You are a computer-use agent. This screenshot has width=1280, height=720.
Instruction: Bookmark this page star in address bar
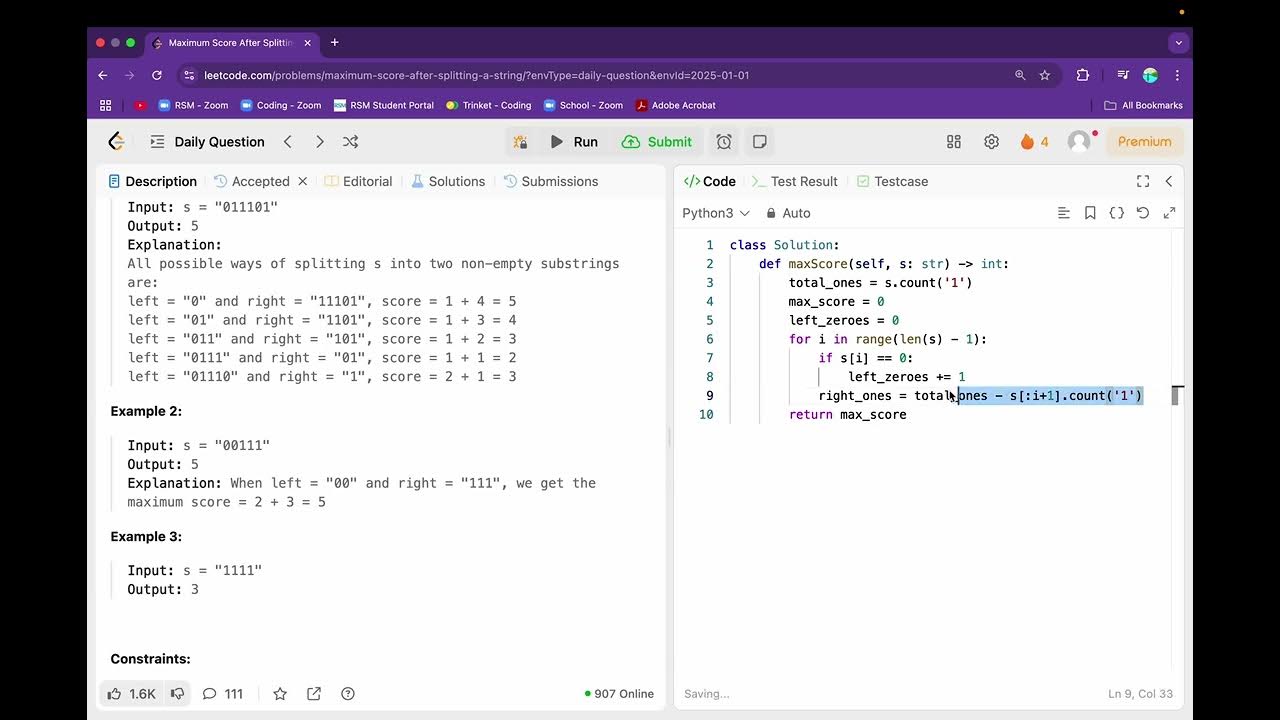click(1045, 75)
